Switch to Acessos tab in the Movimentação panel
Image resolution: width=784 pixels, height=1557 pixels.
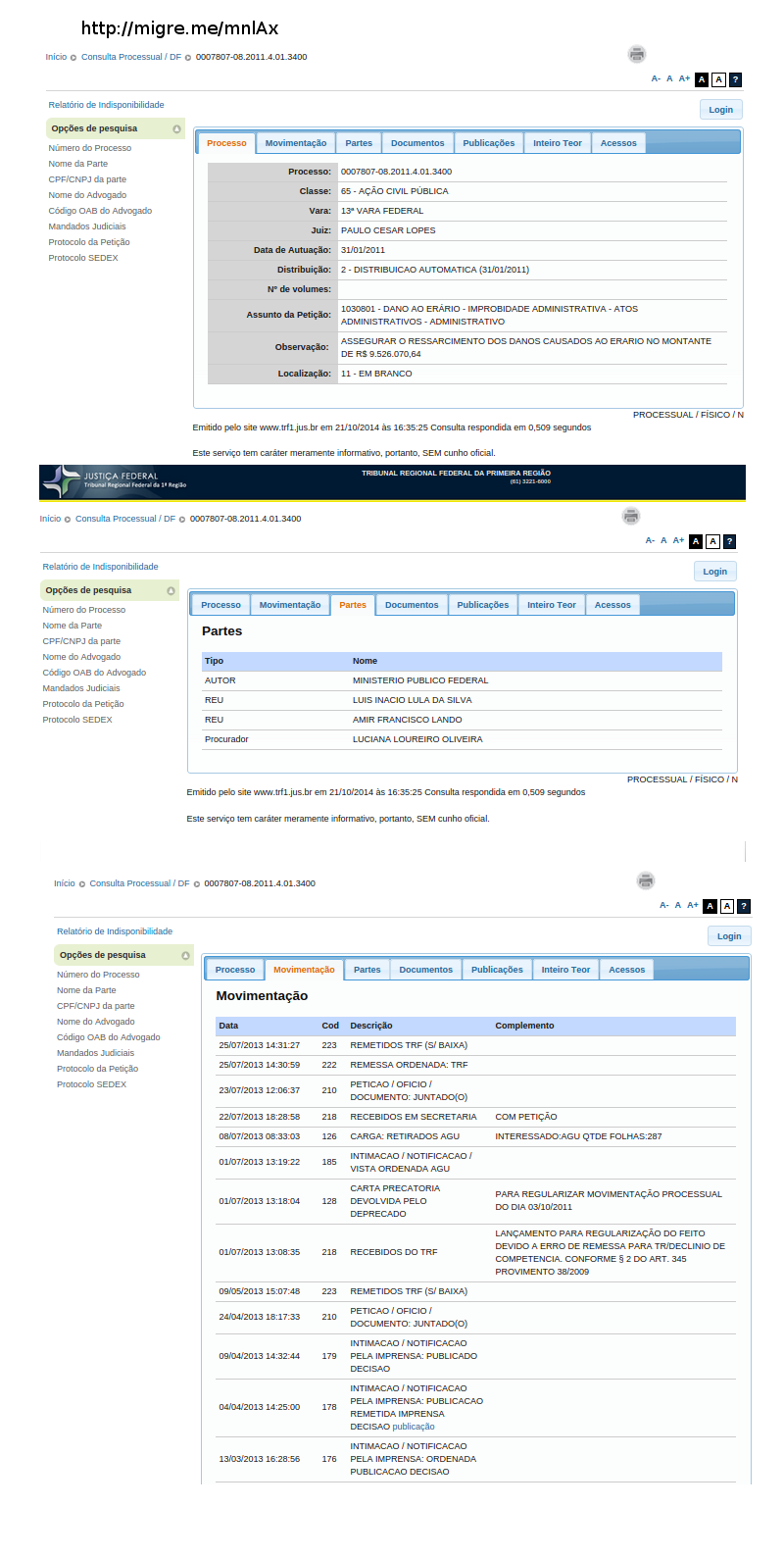[627, 970]
